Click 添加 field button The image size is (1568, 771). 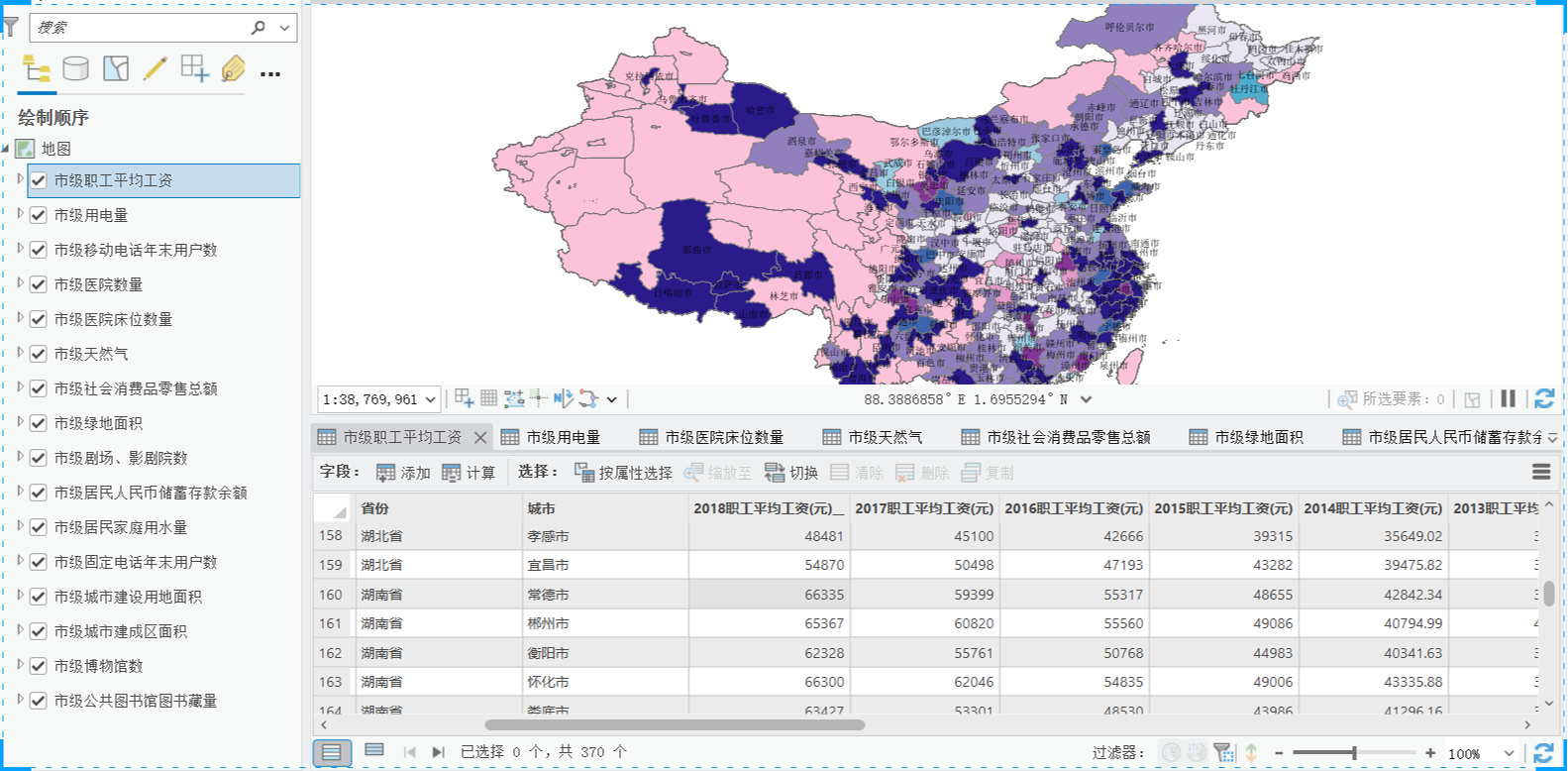click(x=403, y=473)
